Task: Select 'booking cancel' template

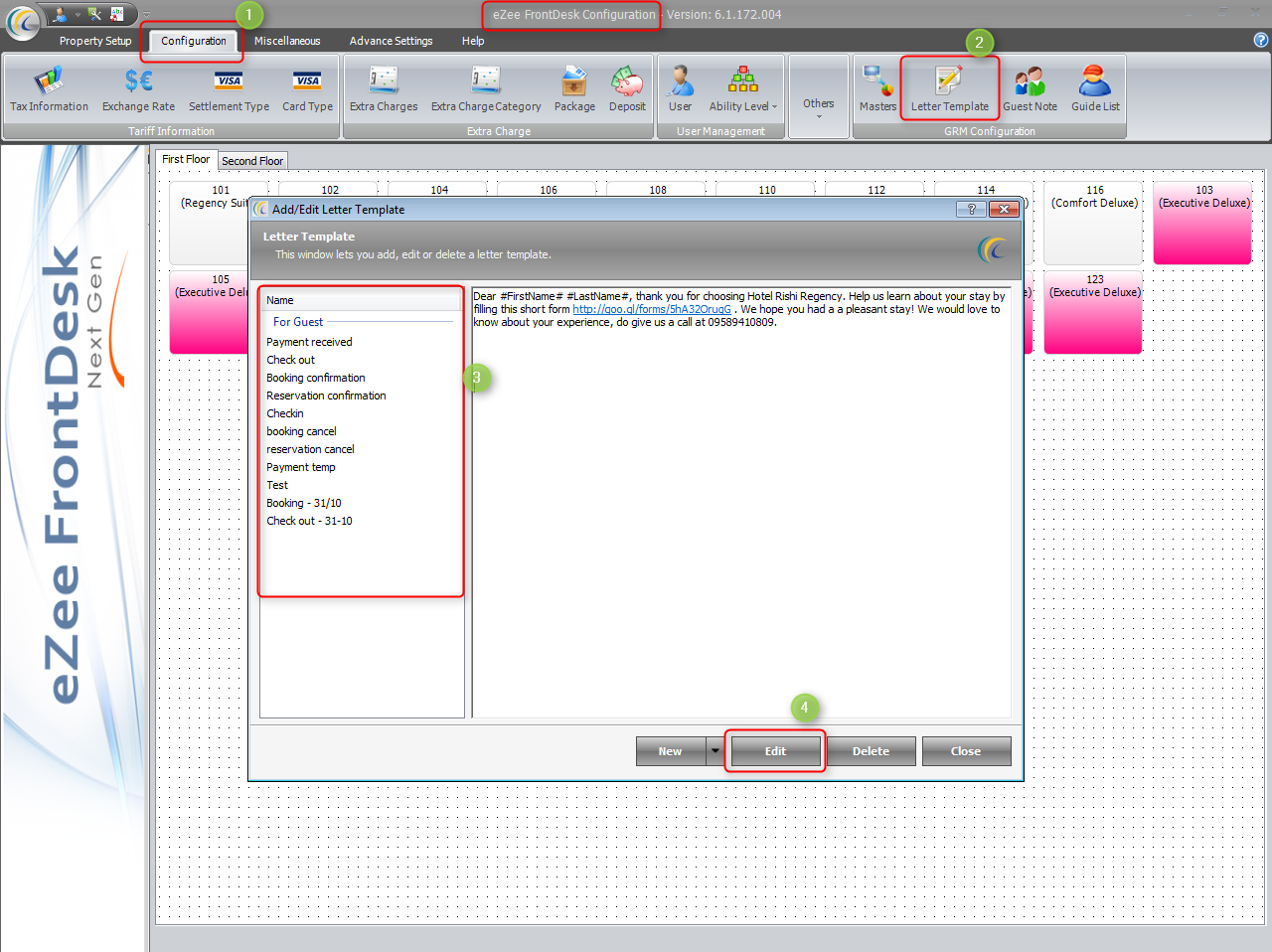Action: tap(301, 431)
